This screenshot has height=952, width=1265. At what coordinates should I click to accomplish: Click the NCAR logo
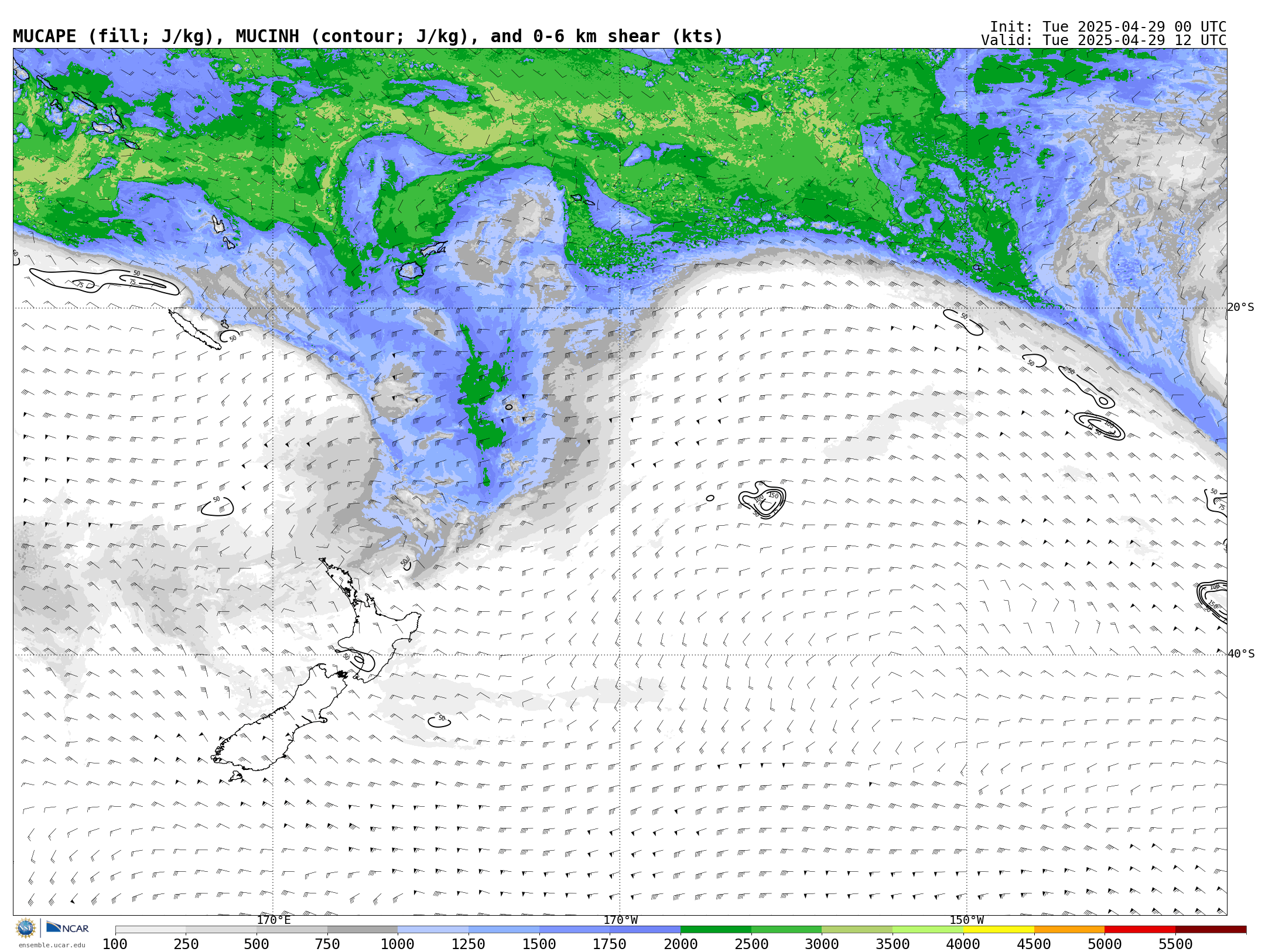pyautogui.click(x=67, y=927)
